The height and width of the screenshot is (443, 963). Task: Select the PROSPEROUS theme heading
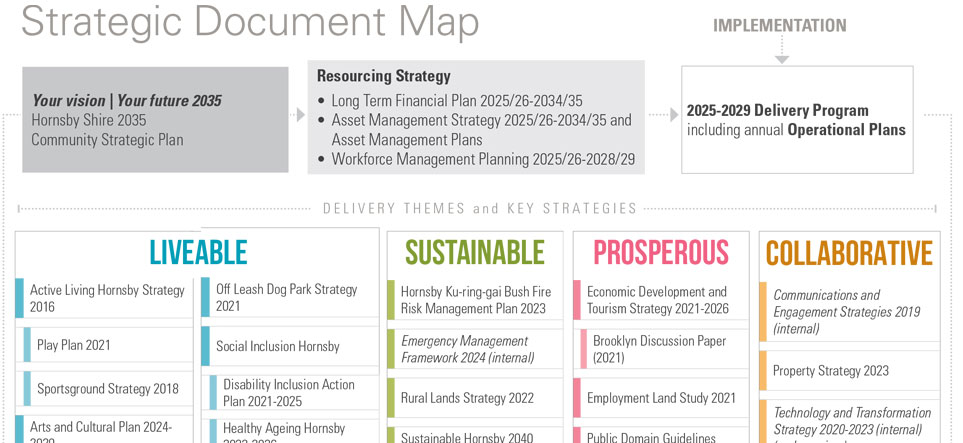point(661,253)
